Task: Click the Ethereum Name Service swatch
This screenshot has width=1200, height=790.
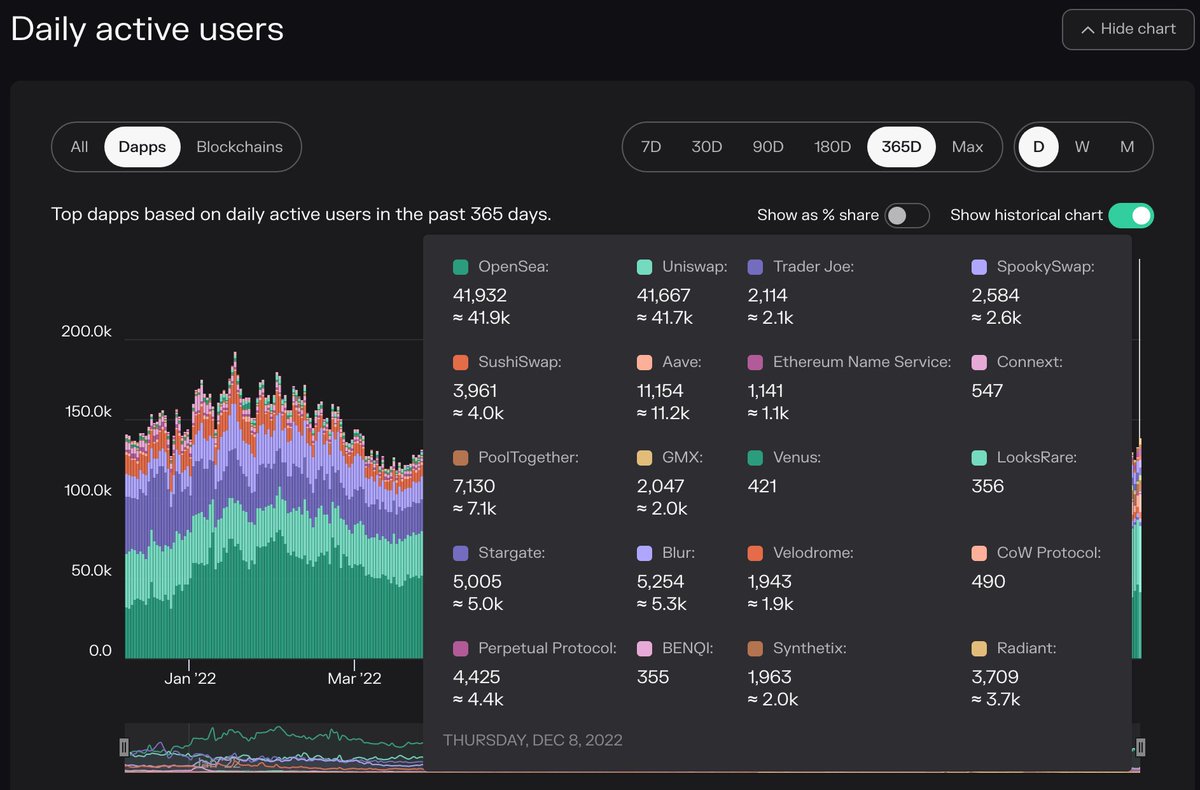Action: tap(755, 362)
